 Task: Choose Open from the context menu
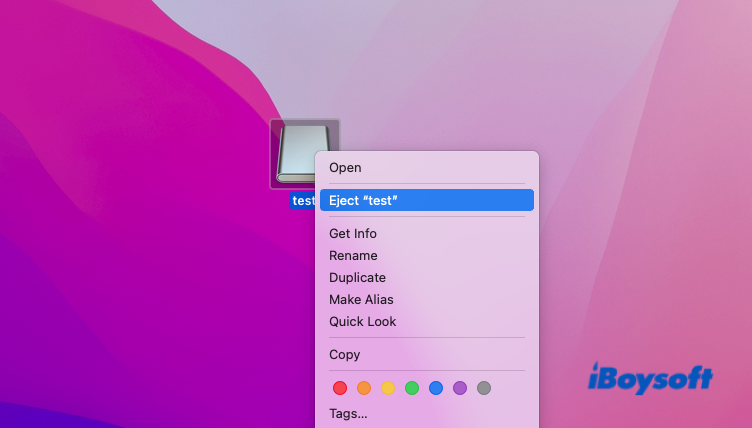(x=346, y=168)
